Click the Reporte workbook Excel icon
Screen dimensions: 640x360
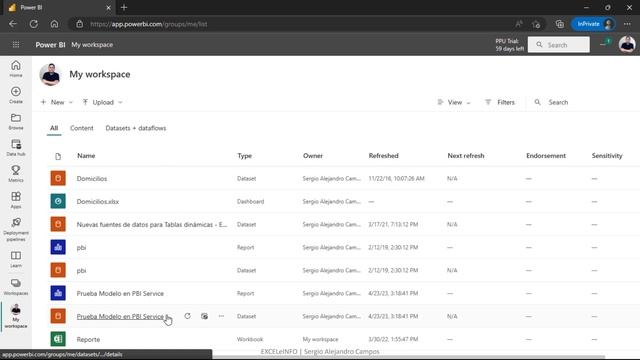point(58,339)
